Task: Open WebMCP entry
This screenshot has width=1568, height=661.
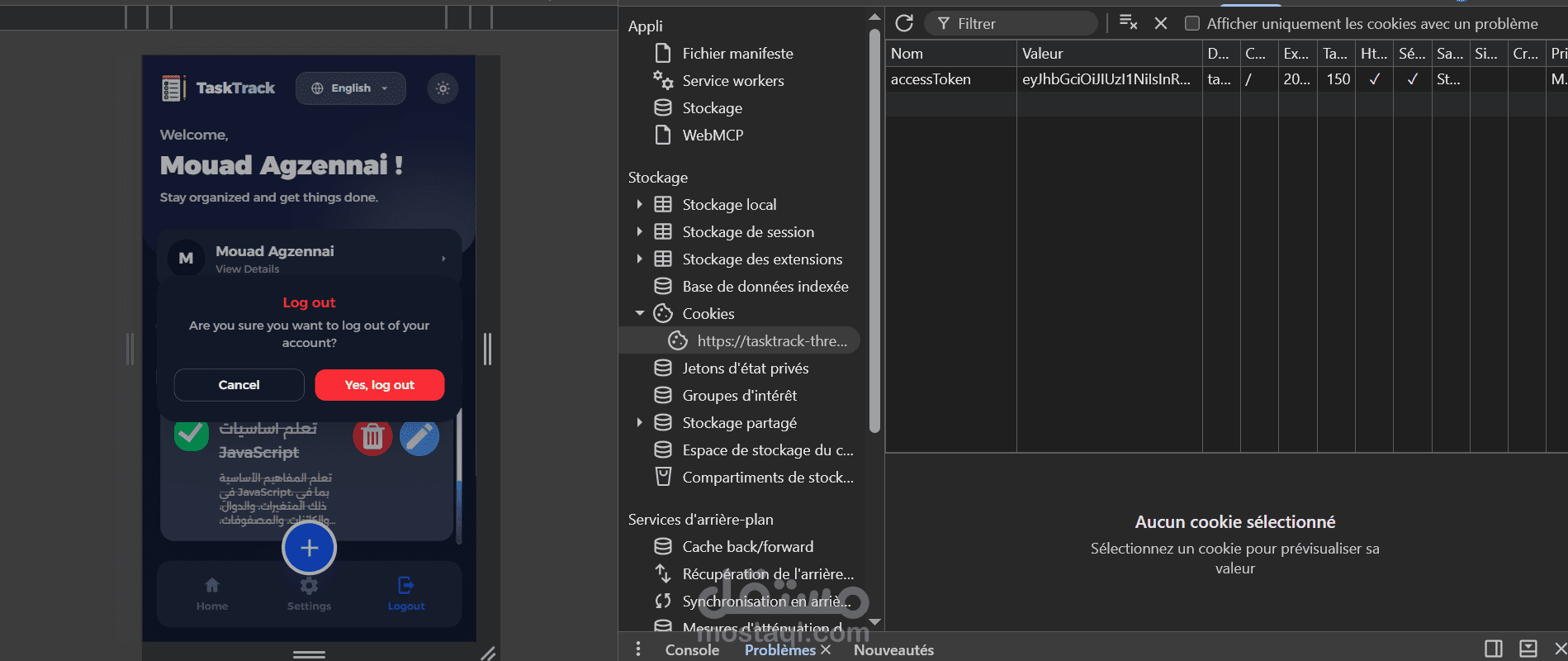Action: (x=713, y=136)
